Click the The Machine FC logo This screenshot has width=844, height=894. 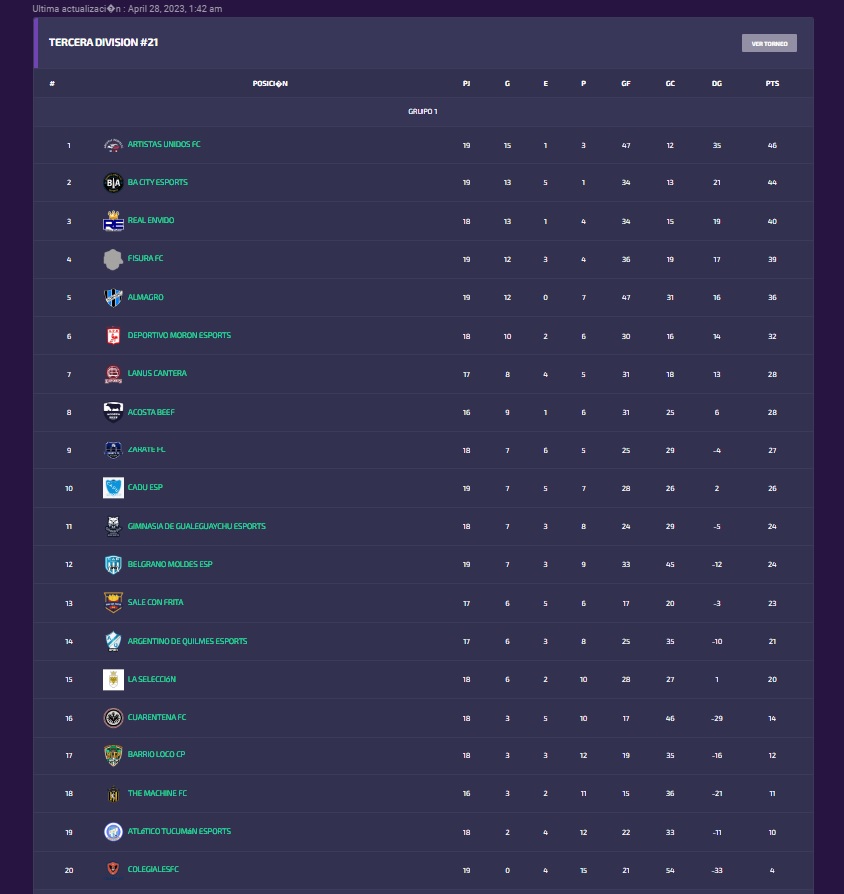[113, 794]
